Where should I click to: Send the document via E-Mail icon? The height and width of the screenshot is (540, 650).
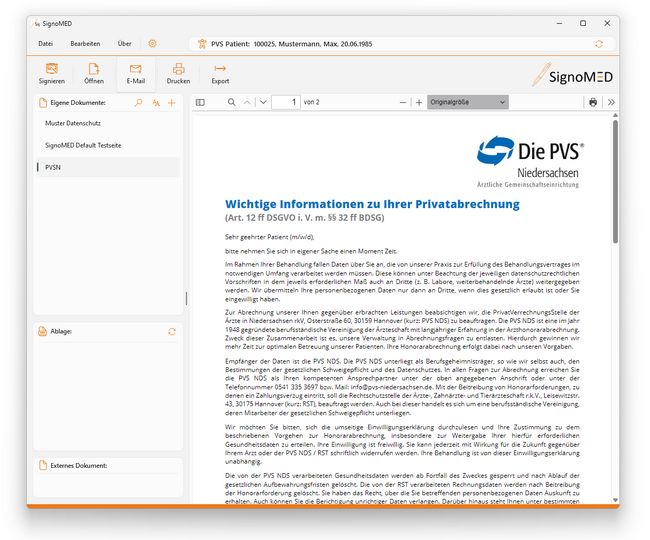pos(136,68)
